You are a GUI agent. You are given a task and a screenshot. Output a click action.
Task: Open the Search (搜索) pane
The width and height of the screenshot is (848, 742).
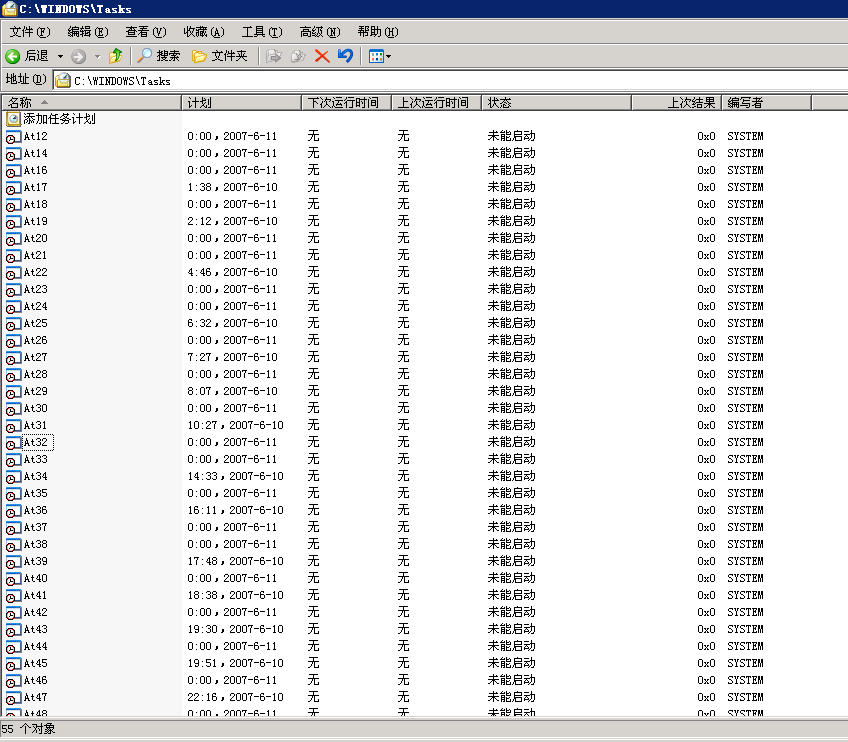159,56
